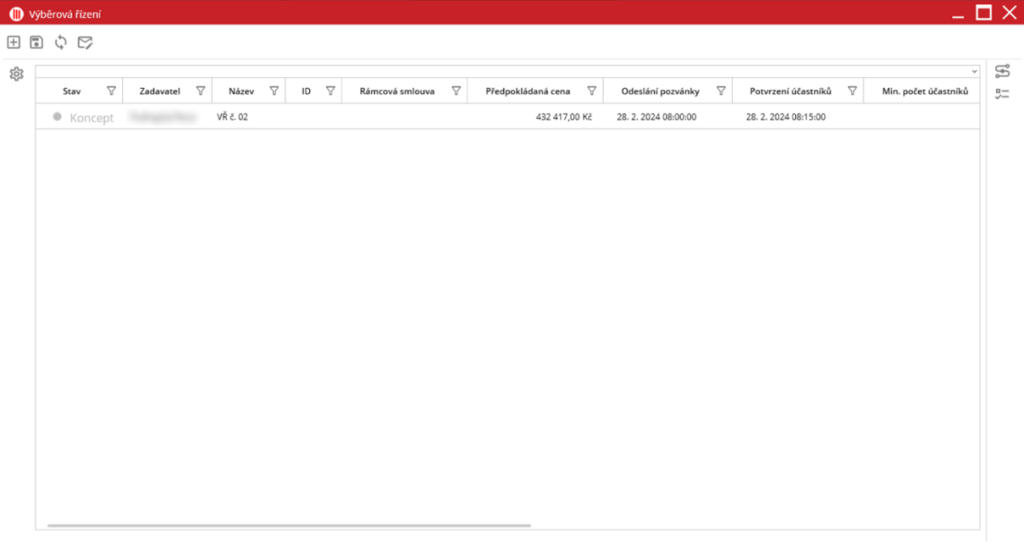Click the checklist icon on right panel

tap(1002, 94)
